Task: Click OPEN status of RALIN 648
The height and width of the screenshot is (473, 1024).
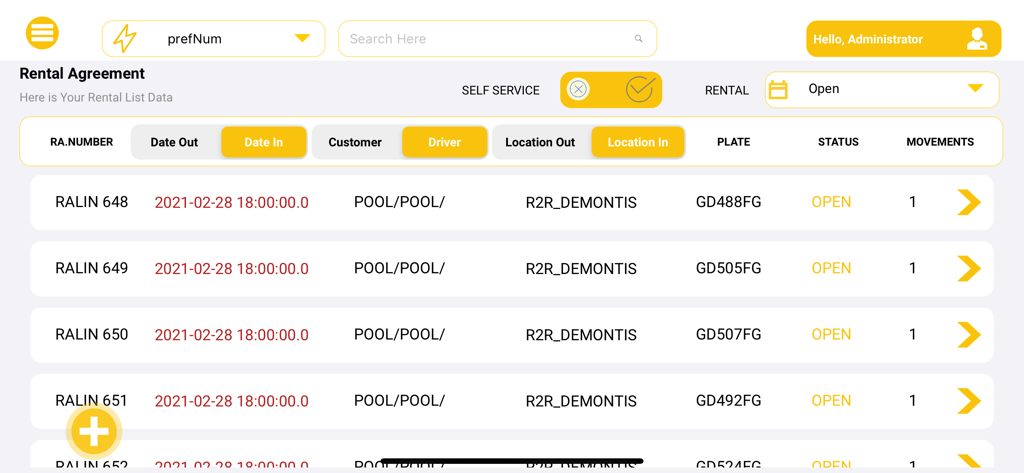Action: coord(831,202)
